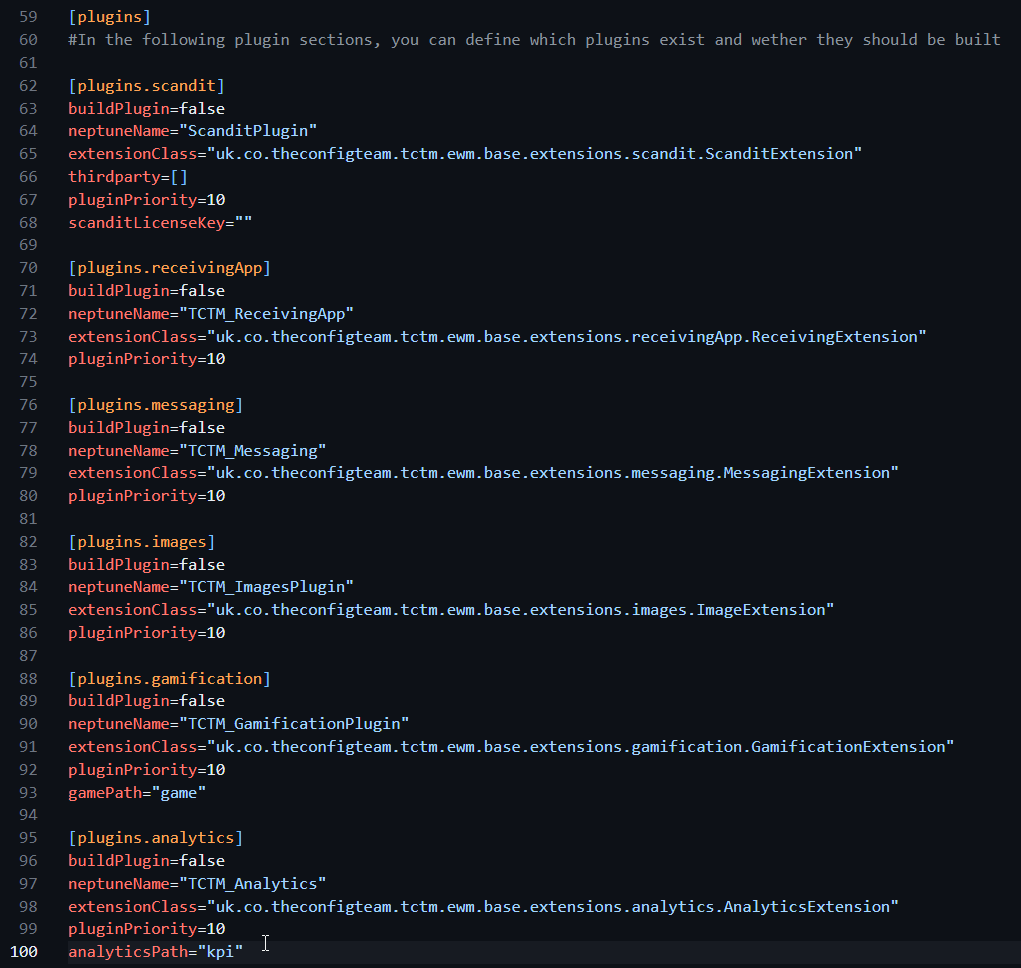The image size is (1021, 968).
Task: Click the comment text on line 60
Action: [534, 40]
